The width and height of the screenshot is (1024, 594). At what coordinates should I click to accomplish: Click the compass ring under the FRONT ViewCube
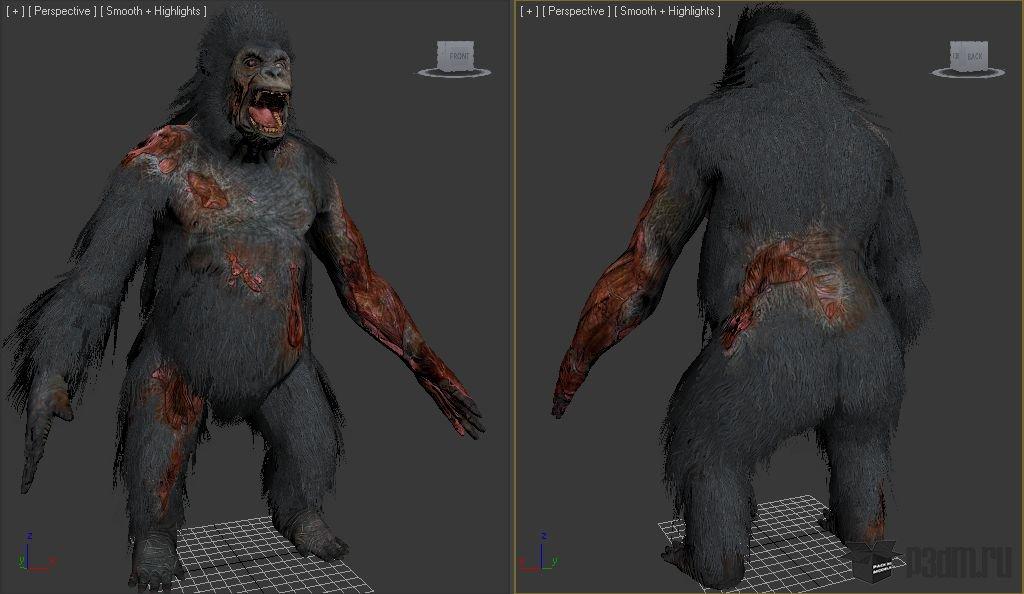[455, 73]
